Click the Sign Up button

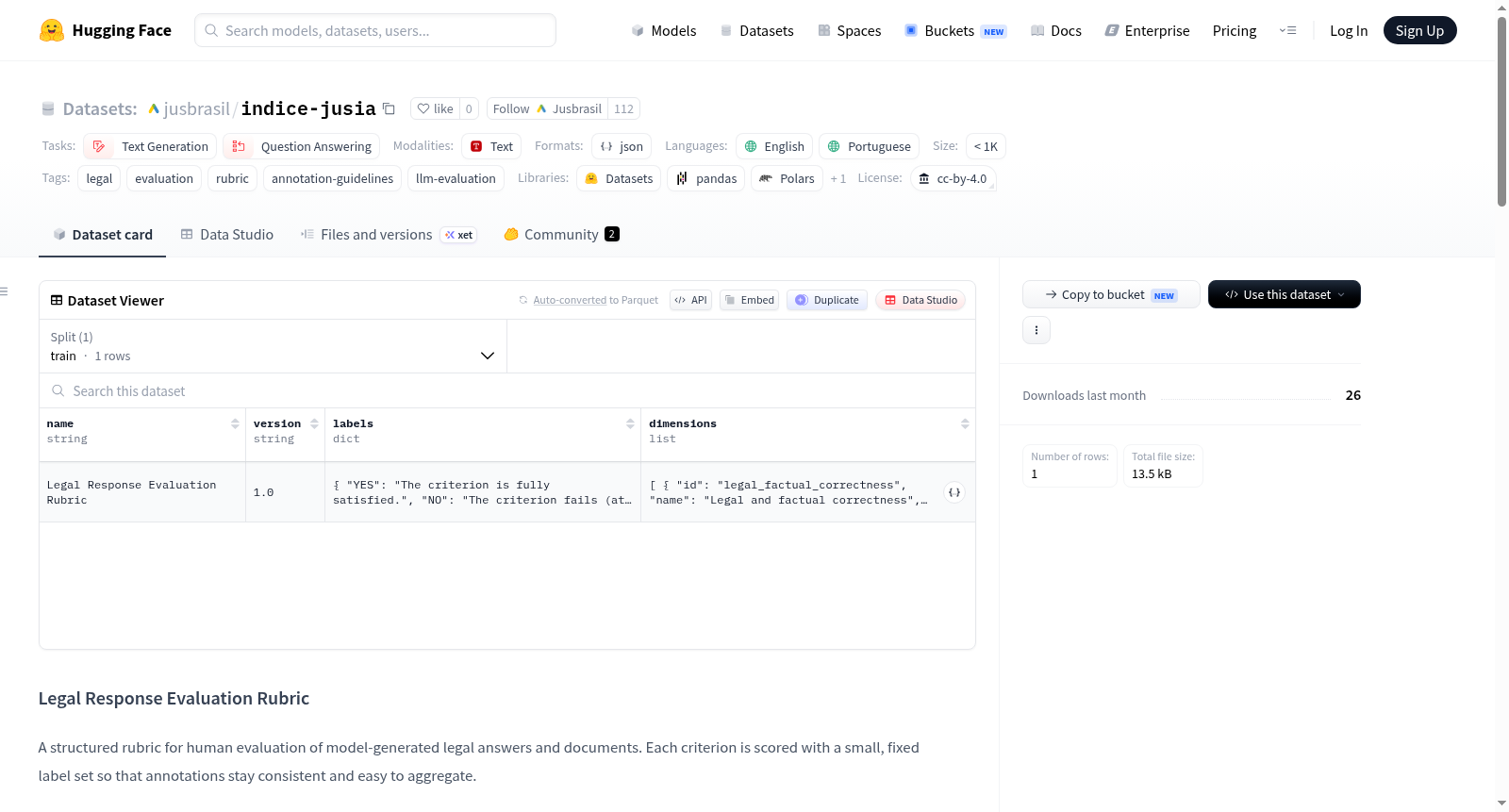click(1419, 30)
